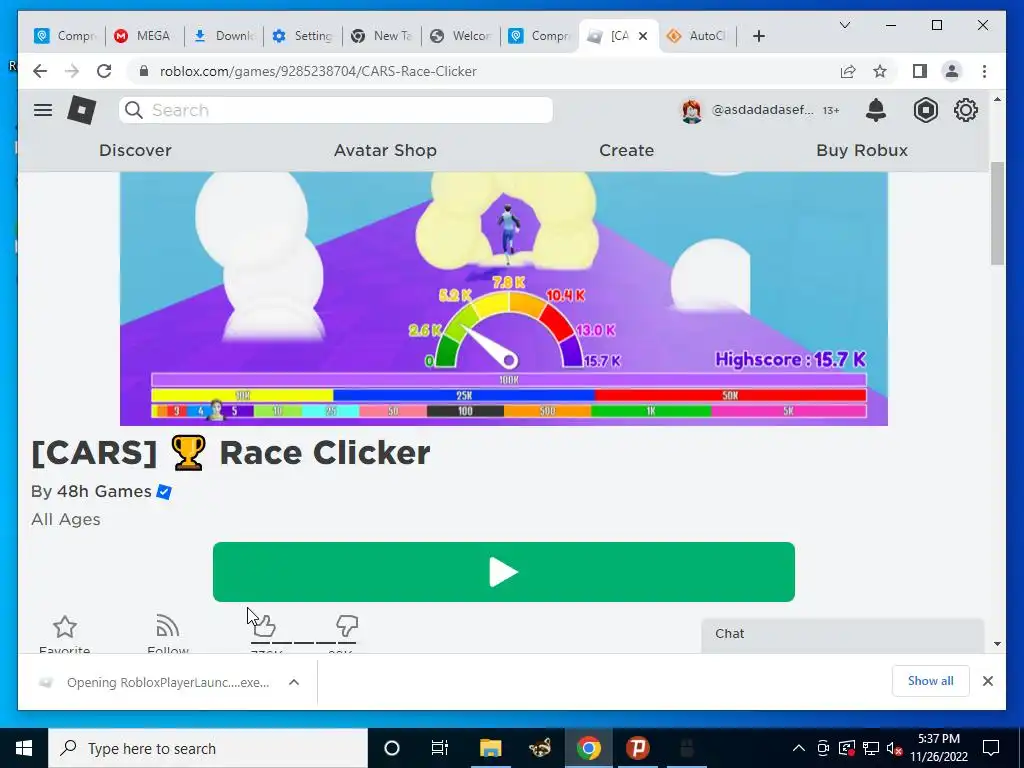This screenshot has height=768, width=1024.
Task: Open Chrome tab search chevron
Action: click(x=844, y=25)
